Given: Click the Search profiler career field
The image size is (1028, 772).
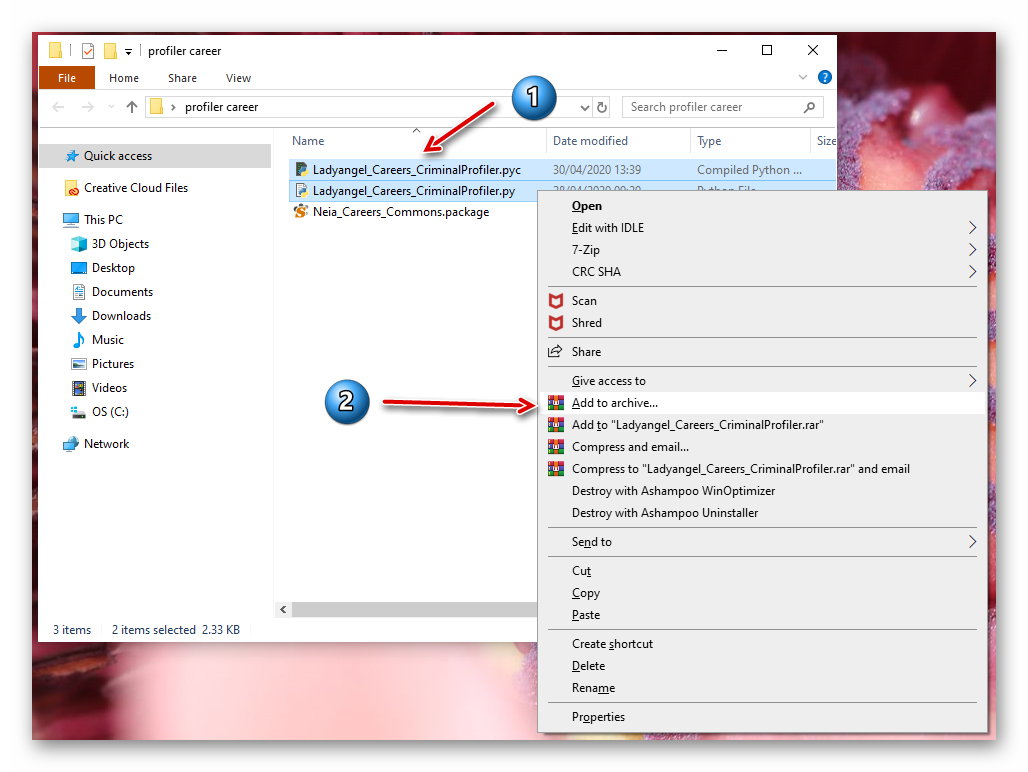Looking at the screenshot, I should pyautogui.click(x=710, y=107).
